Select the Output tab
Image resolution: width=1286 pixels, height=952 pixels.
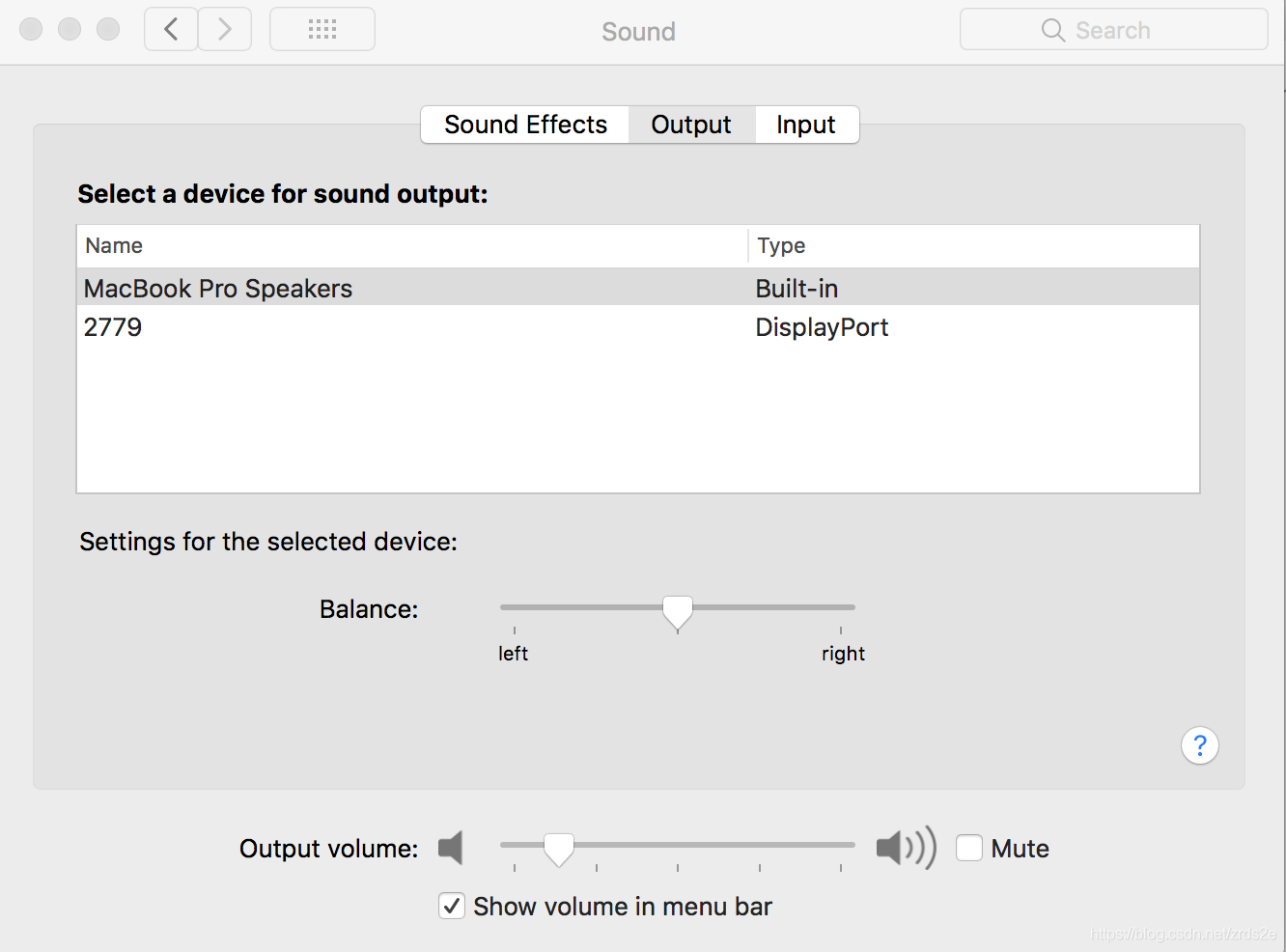pyautogui.click(x=691, y=125)
